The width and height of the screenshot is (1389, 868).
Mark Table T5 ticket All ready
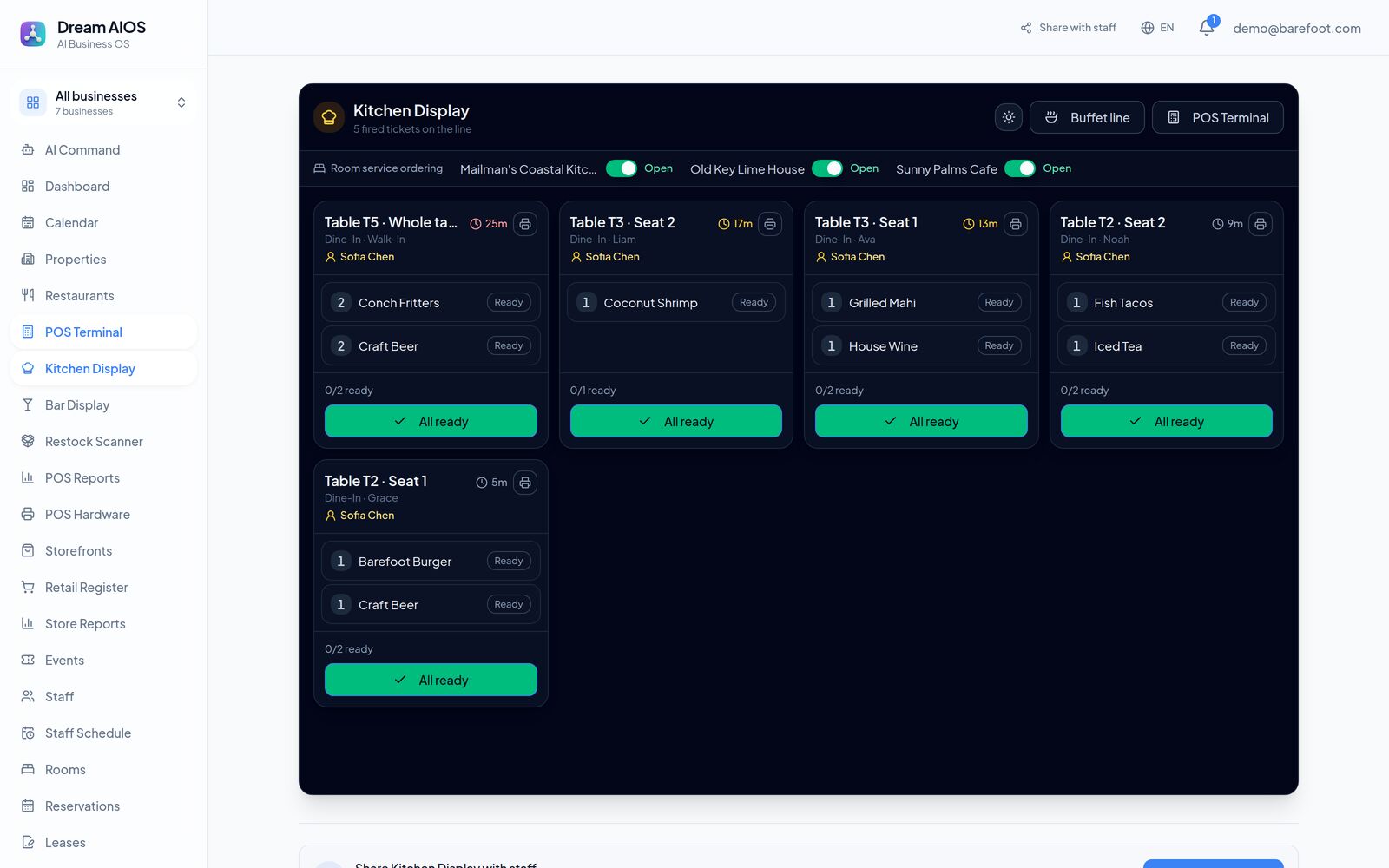pyautogui.click(x=431, y=421)
